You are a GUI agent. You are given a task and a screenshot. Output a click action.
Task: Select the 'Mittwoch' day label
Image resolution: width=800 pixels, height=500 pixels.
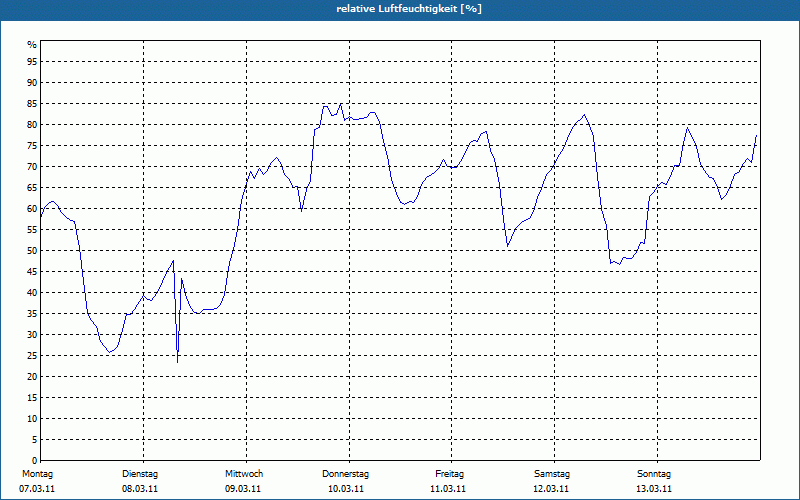[x=244, y=474]
